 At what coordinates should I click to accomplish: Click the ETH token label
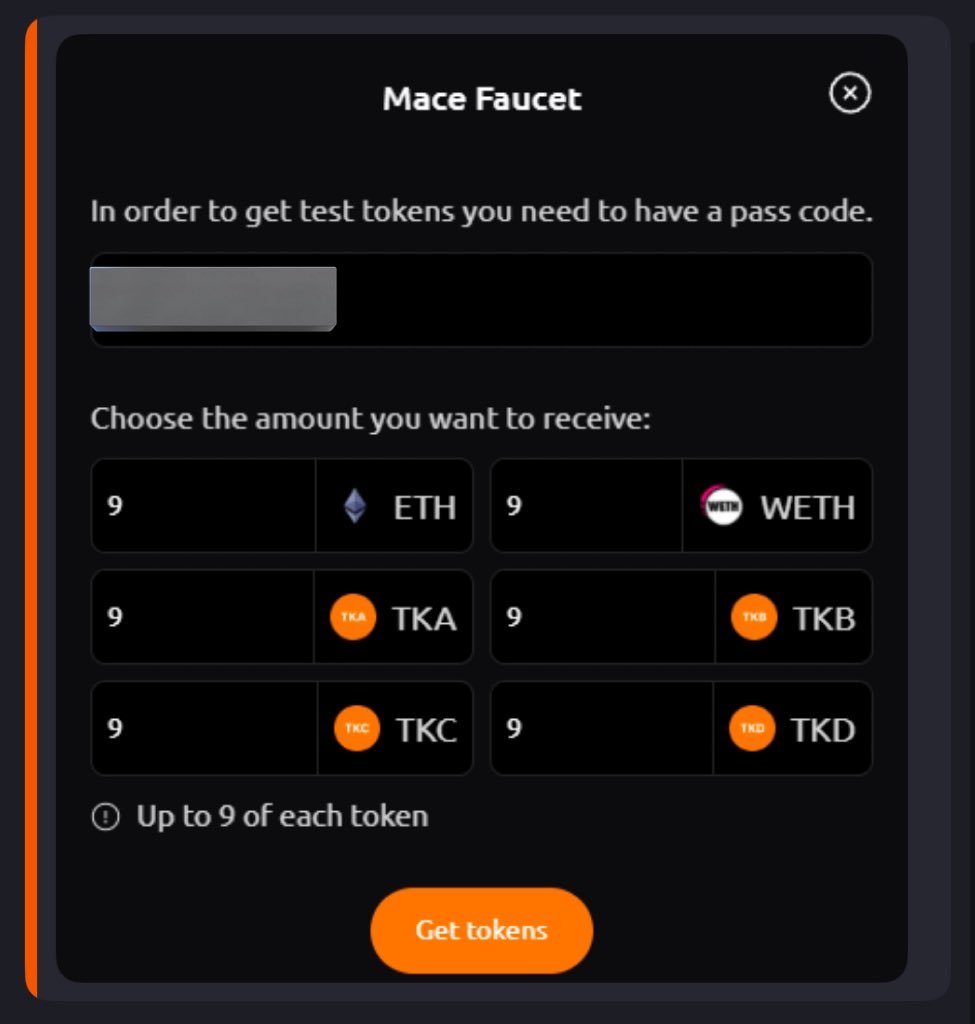point(425,507)
